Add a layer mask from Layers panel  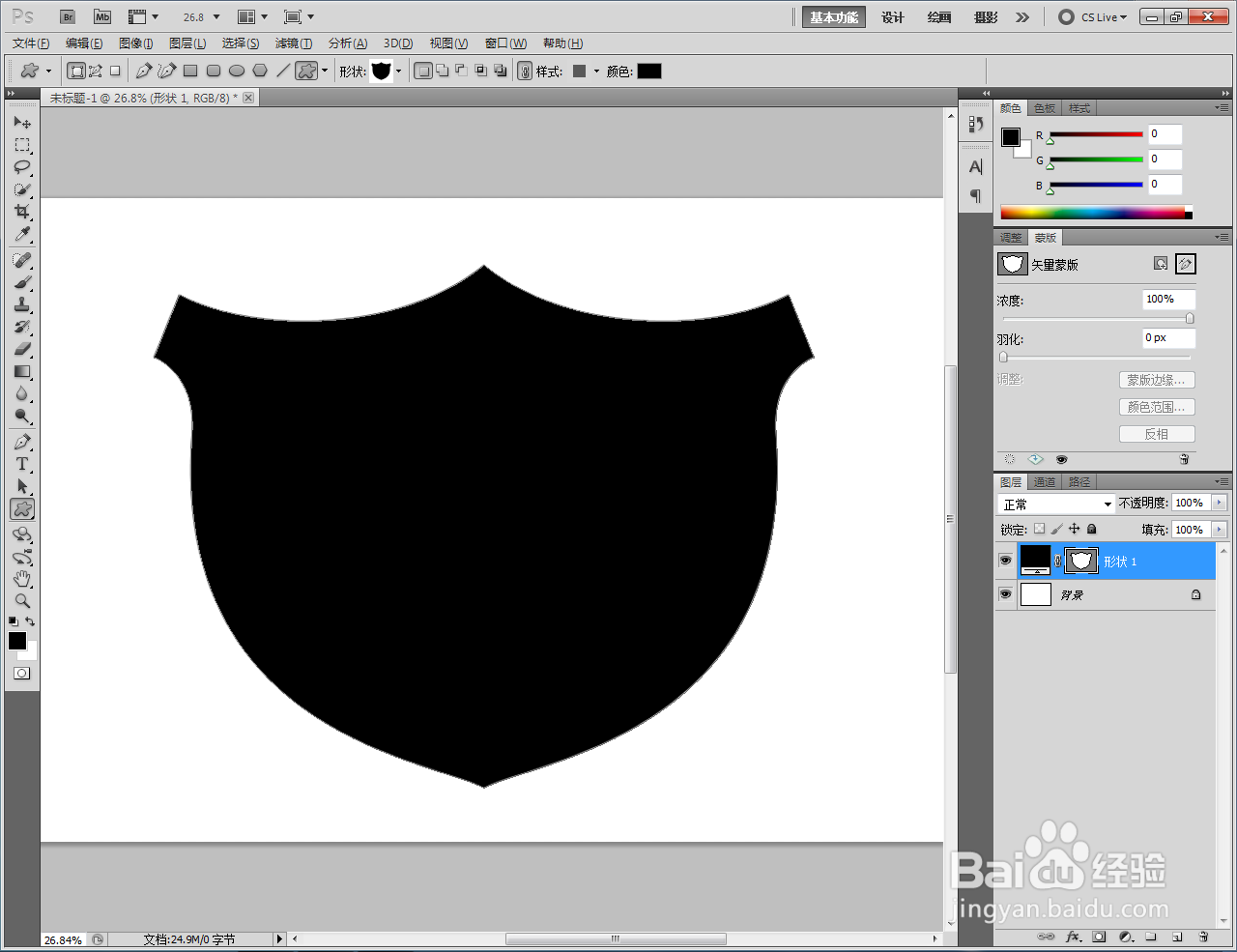1099,937
